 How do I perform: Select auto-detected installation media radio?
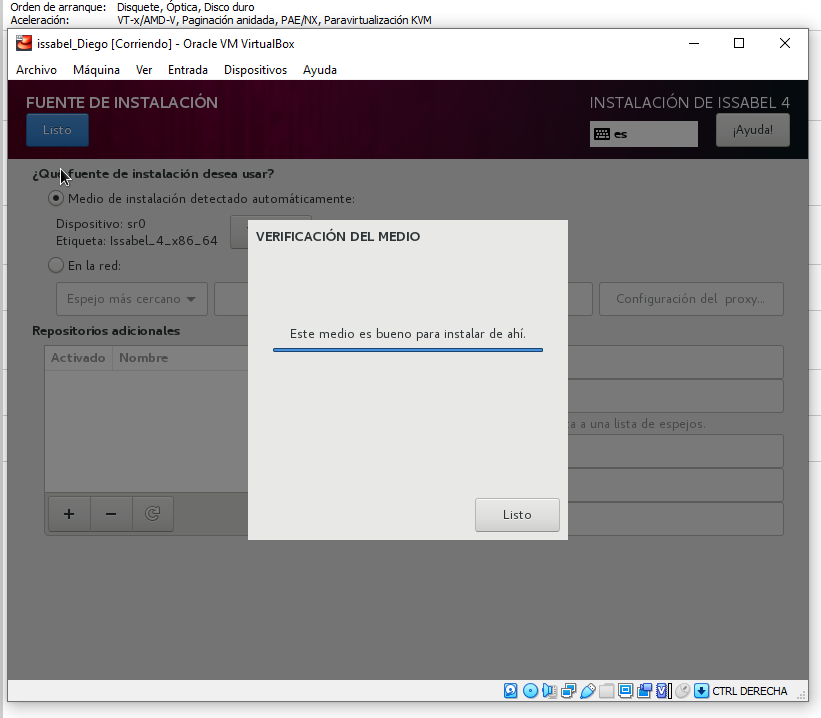[x=56, y=198]
